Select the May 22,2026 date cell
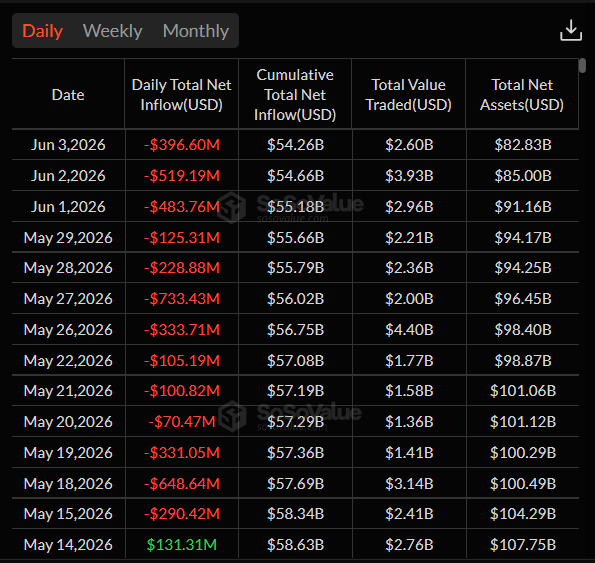 click(x=68, y=361)
